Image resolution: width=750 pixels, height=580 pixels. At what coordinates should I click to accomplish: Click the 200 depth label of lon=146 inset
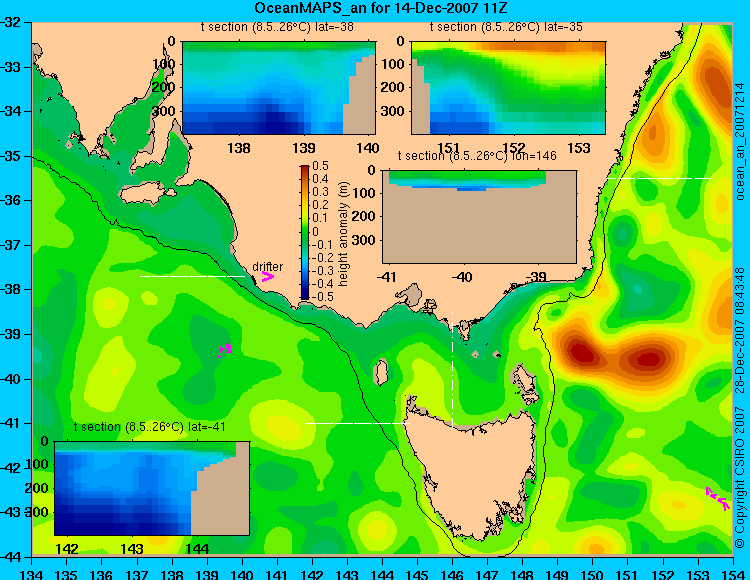coord(364,216)
